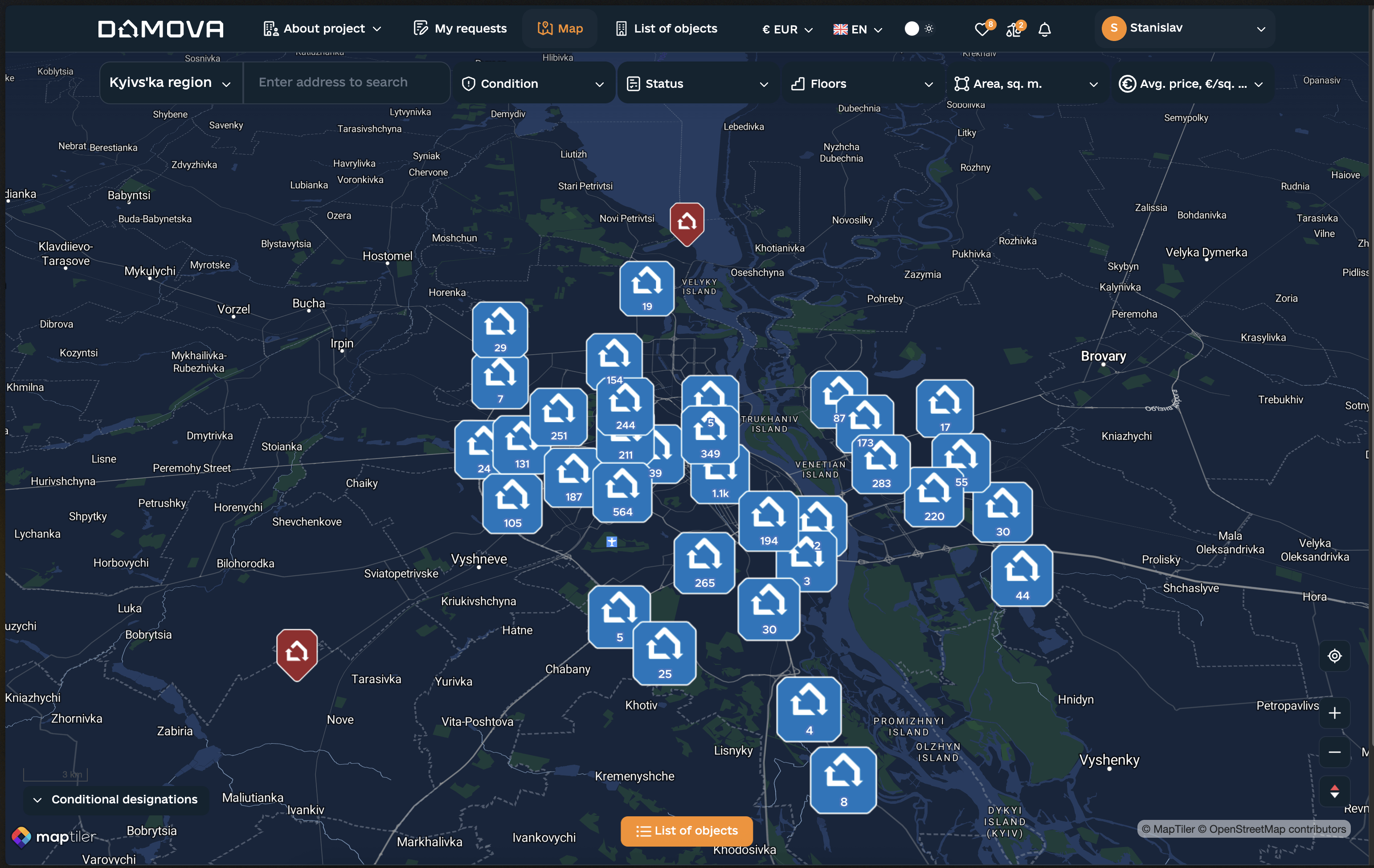Zoom in with the map plus button
Viewport: 1374px width, 868px height.
click(1334, 713)
